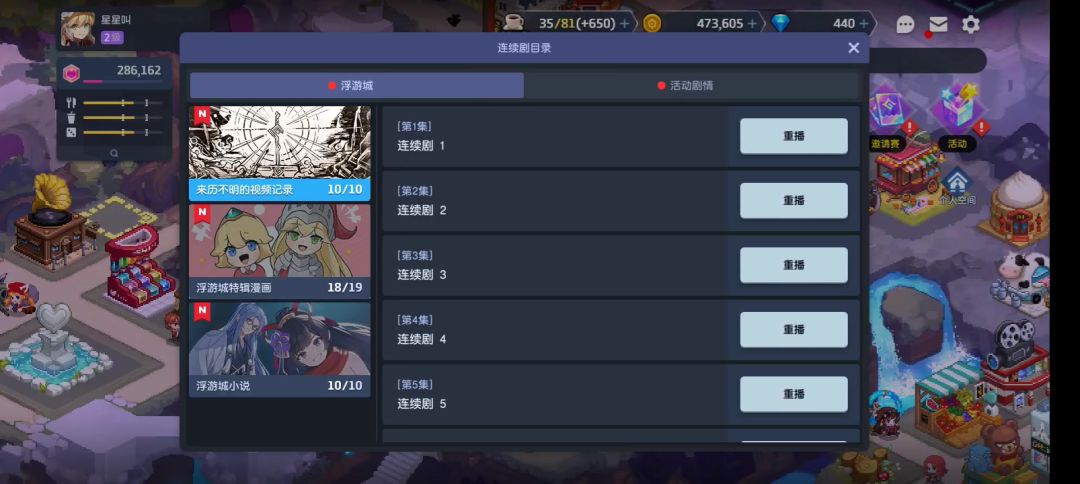Select 来历不明的视频记录 series thumbnail
Screen dimensions: 1080x484
tap(280, 153)
